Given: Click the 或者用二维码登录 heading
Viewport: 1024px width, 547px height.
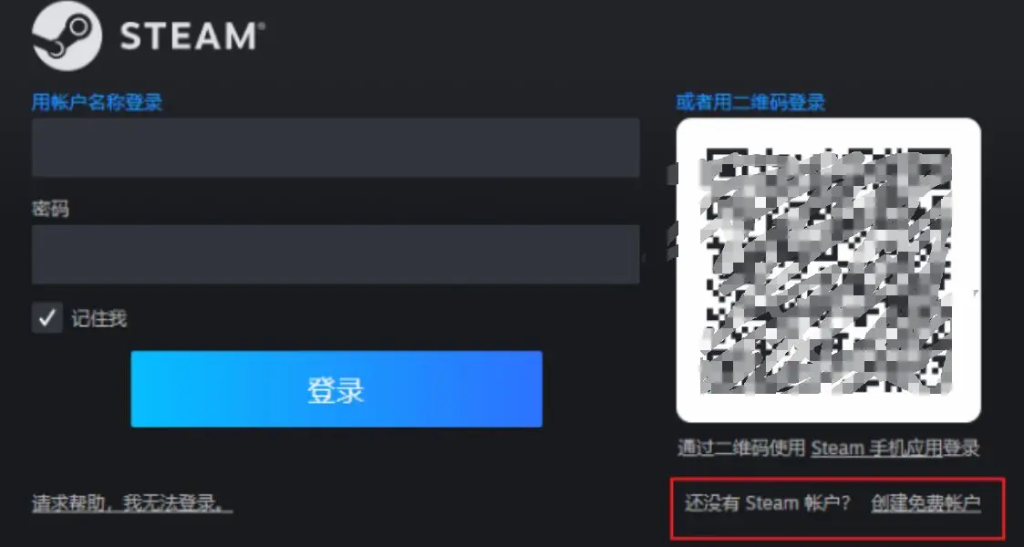Looking at the screenshot, I should click(x=750, y=102).
